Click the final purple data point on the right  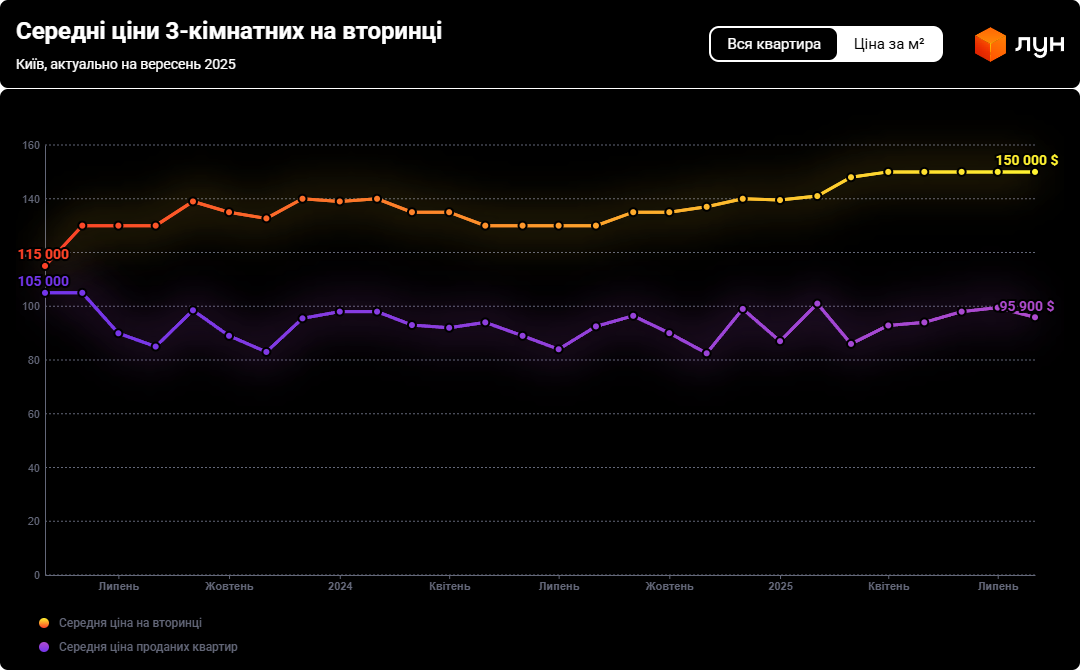1035,317
